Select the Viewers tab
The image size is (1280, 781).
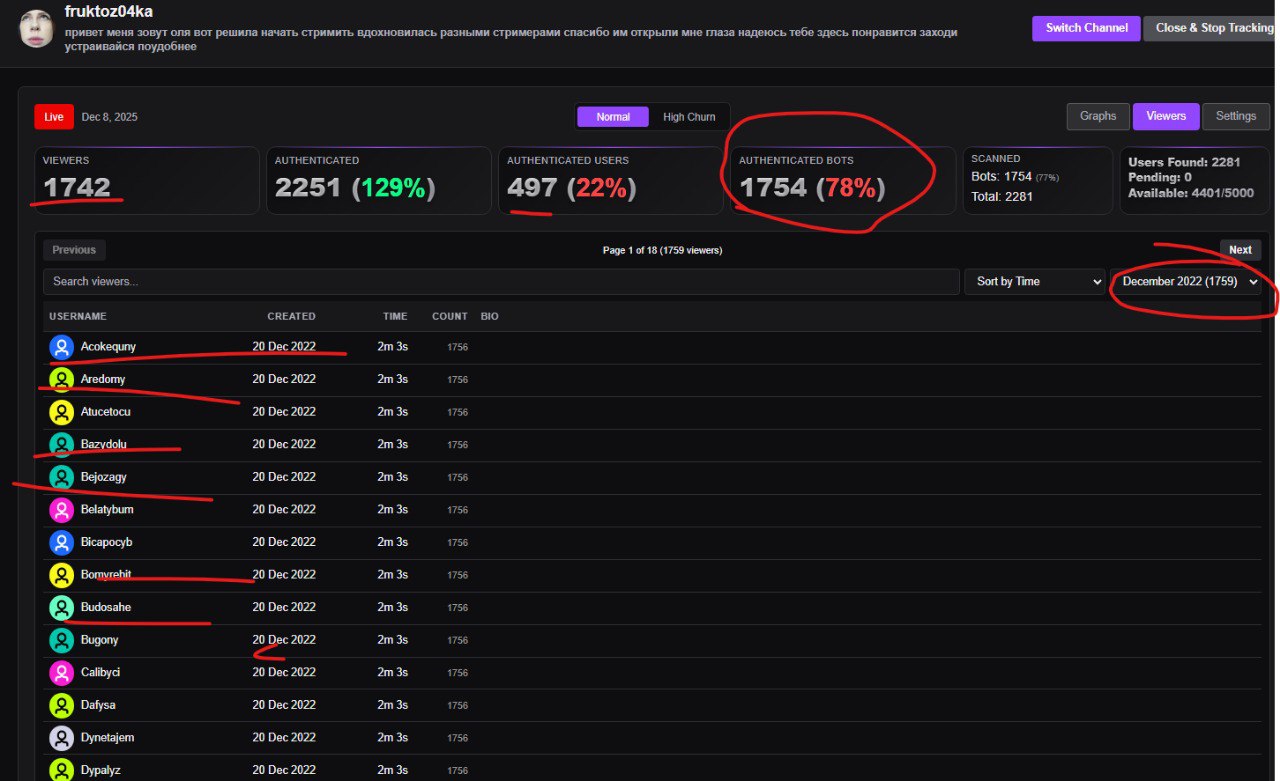(x=1166, y=116)
